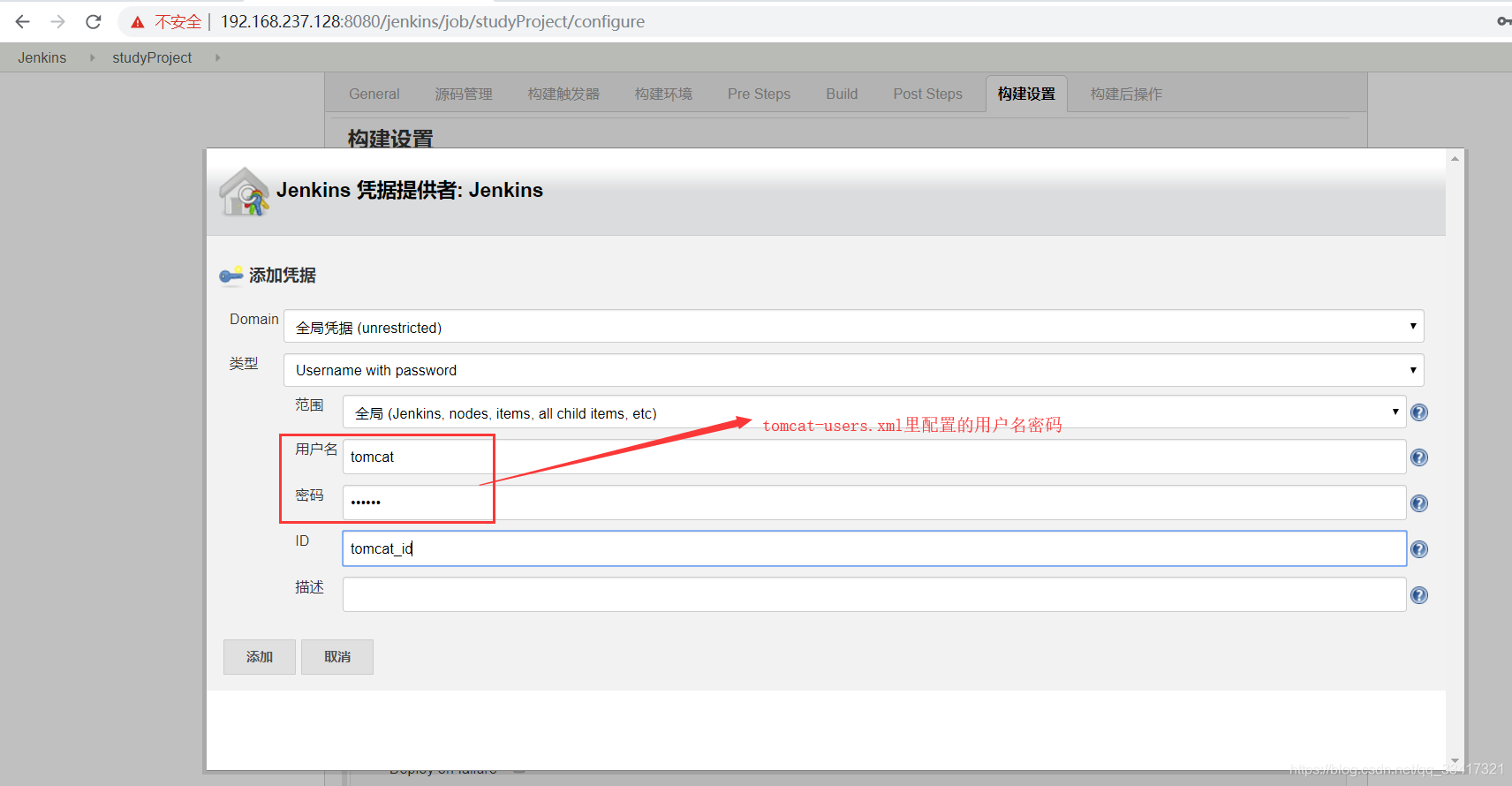This screenshot has height=786, width=1512.
Task: Click the browser back arrow
Action: point(23,21)
